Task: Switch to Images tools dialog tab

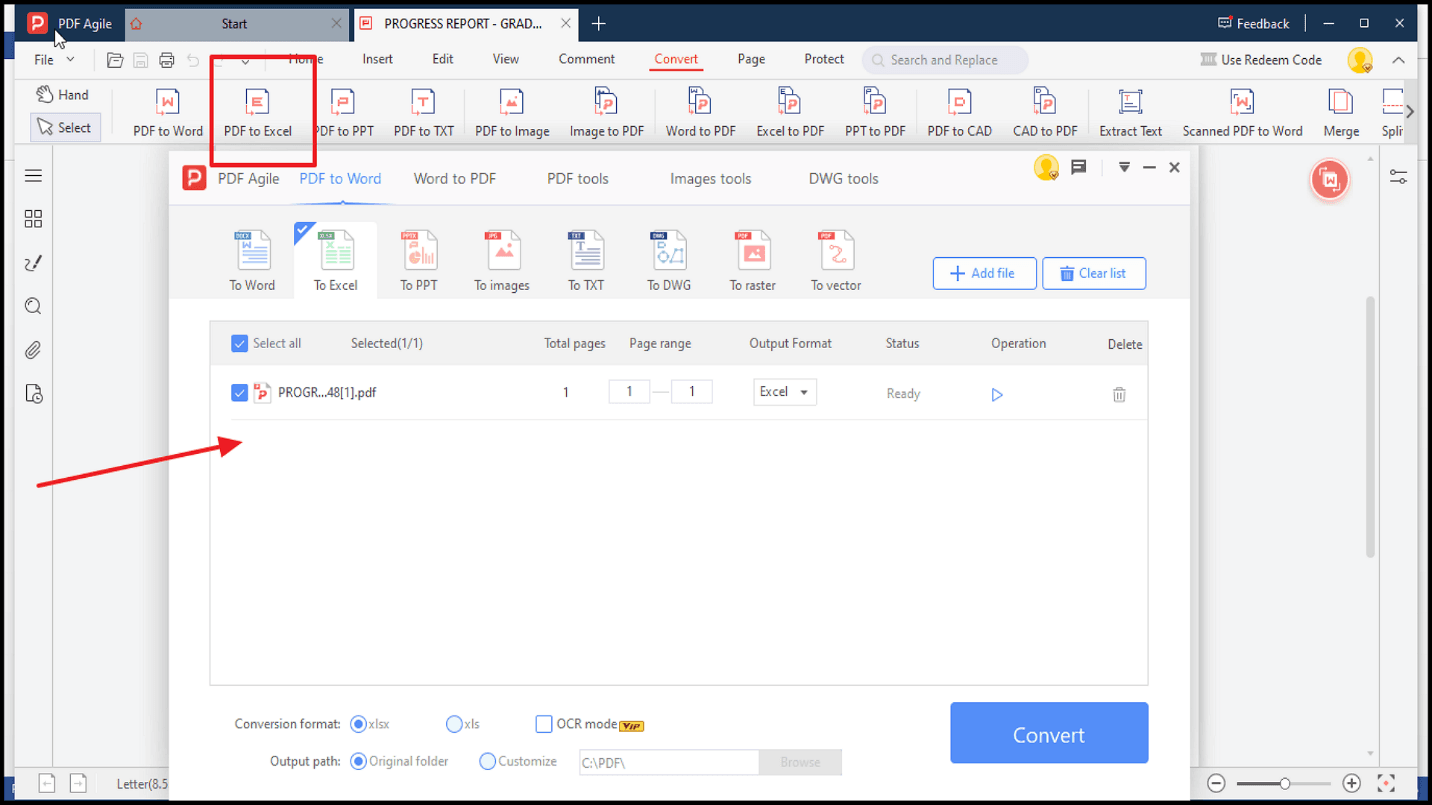Action: click(710, 179)
